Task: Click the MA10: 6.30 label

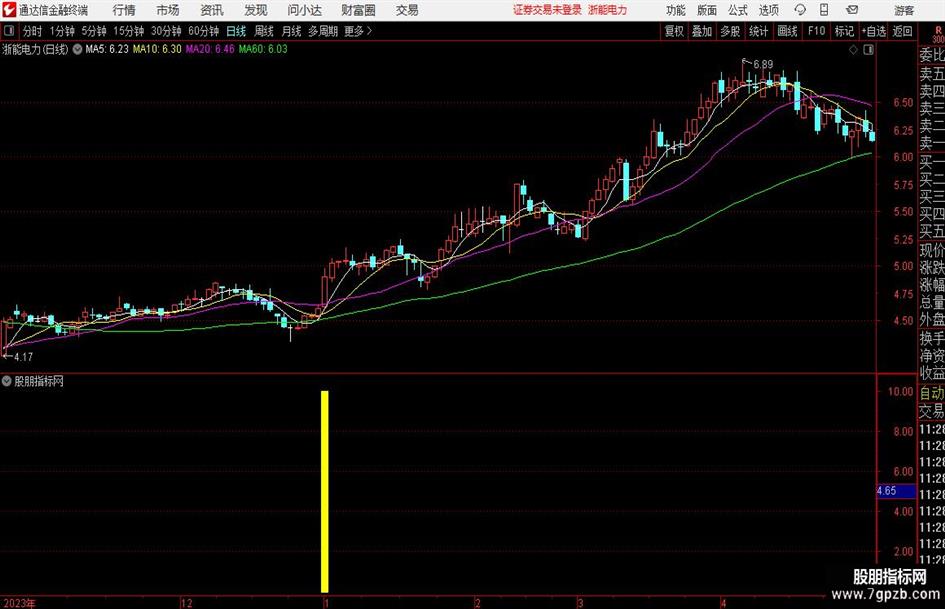Action: click(157, 49)
